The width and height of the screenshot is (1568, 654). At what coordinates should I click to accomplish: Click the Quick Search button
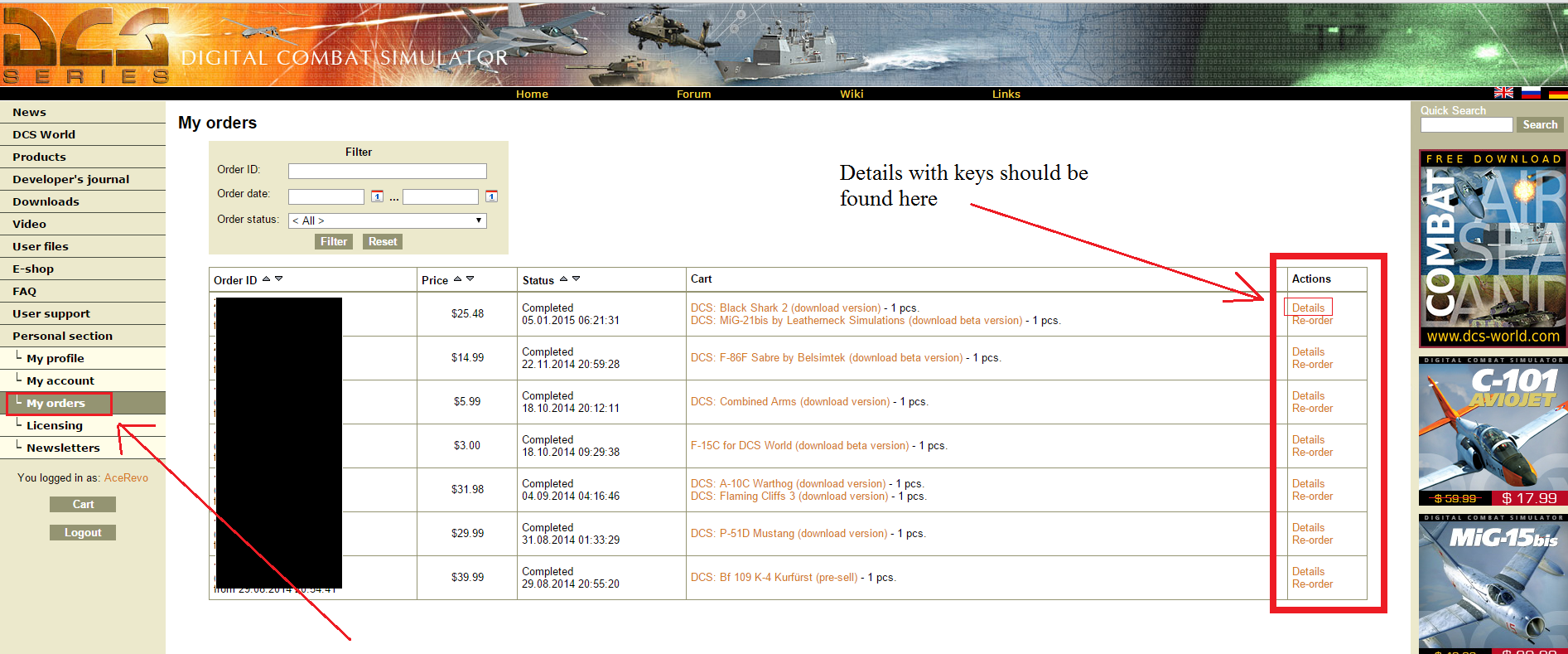point(1540,124)
